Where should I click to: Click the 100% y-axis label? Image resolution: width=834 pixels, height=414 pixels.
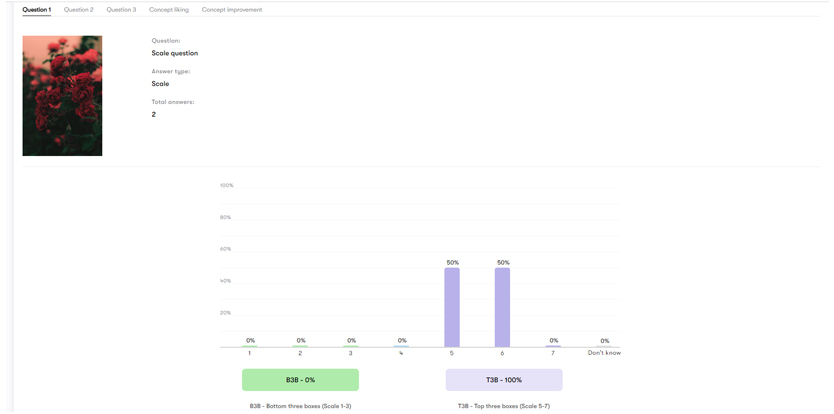[226, 185]
